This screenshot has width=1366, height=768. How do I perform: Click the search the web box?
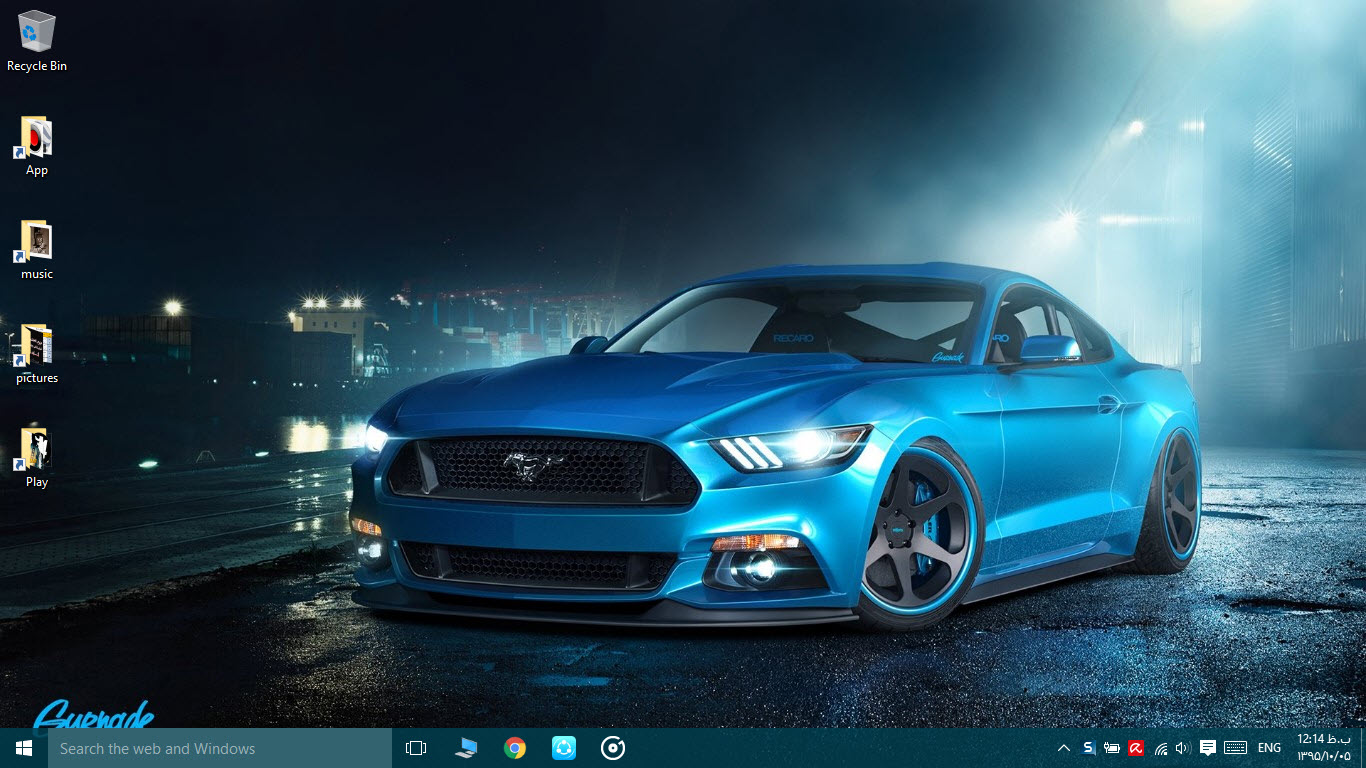point(220,748)
